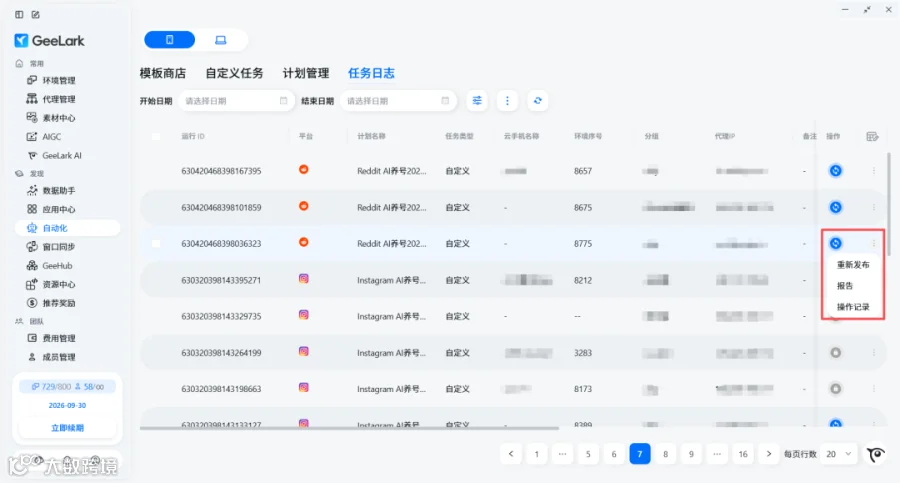The width and height of the screenshot is (900, 483).
Task: Choose 操作记录 from the row menu
Action: pyautogui.click(x=853, y=307)
